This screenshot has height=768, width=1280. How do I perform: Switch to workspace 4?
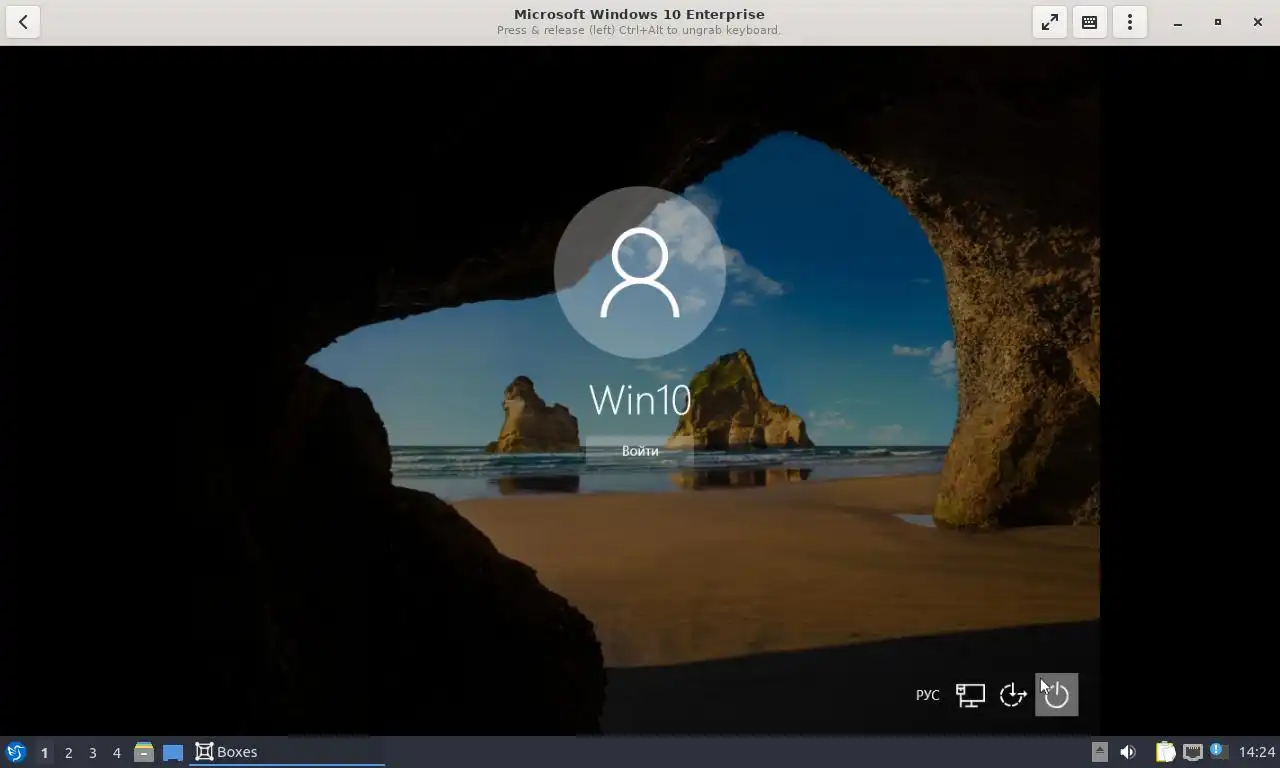116,752
